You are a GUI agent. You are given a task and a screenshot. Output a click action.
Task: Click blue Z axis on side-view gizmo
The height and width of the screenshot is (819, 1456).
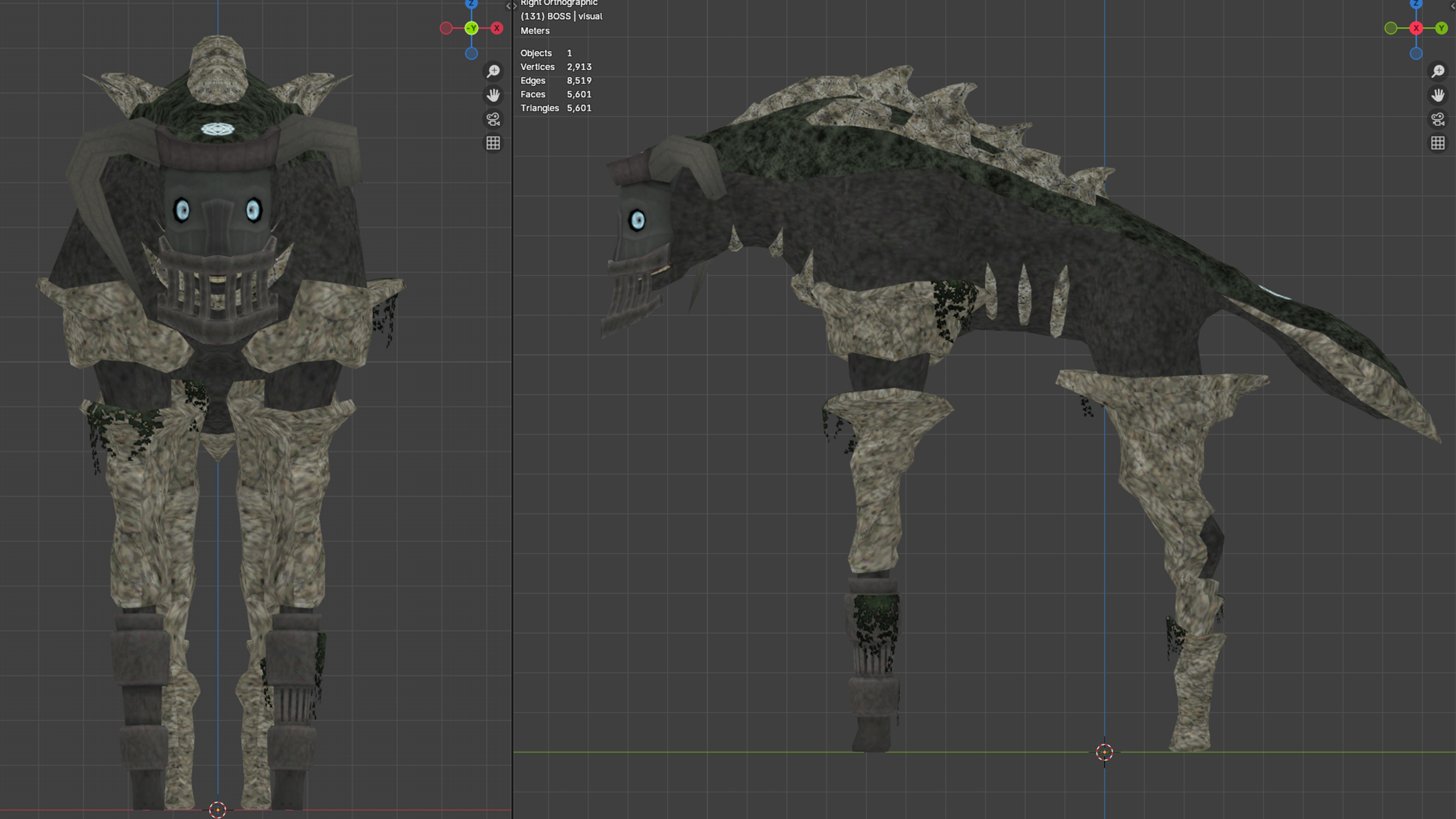pos(1416,4)
